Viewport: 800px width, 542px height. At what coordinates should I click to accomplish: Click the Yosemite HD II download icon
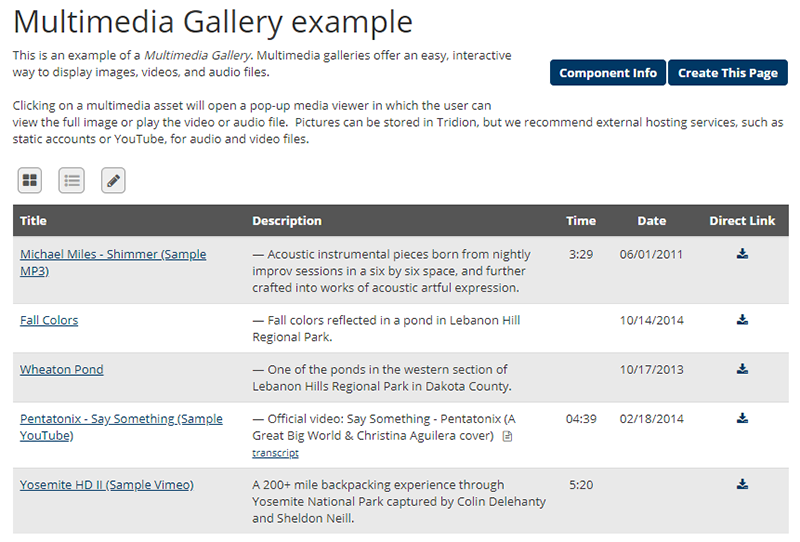pyautogui.click(x=742, y=485)
